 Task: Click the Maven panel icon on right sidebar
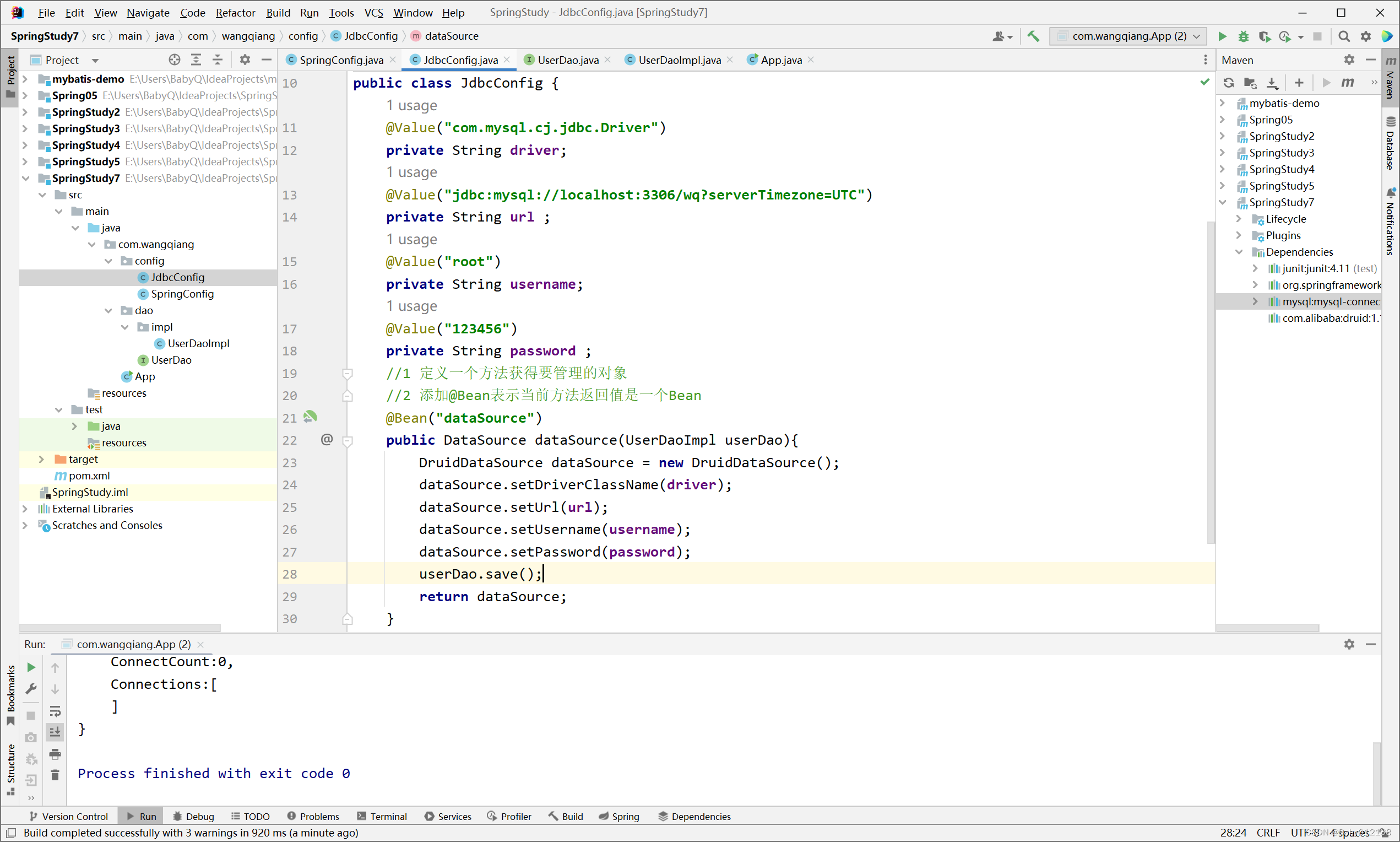(x=1389, y=79)
